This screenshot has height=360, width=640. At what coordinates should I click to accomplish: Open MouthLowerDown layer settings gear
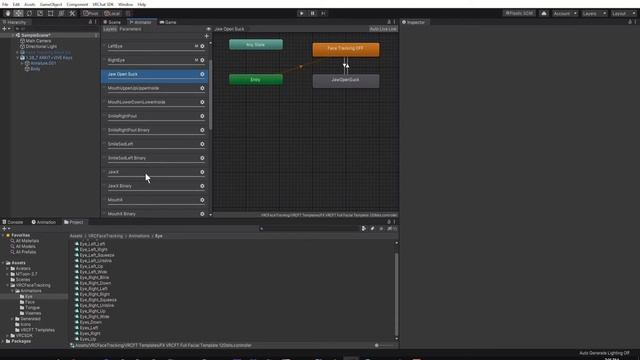point(202,102)
